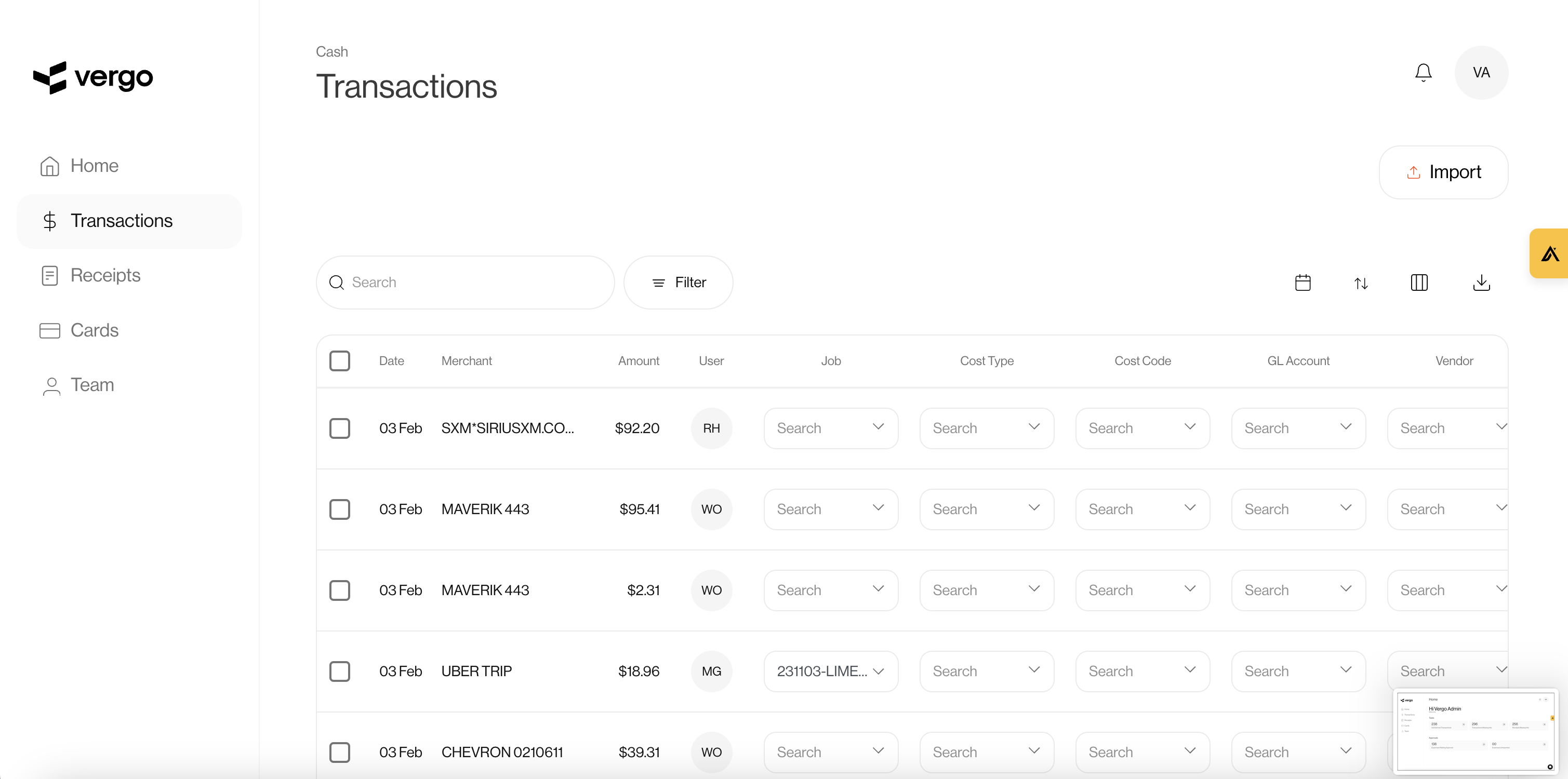Open the Filter panel

click(678, 282)
